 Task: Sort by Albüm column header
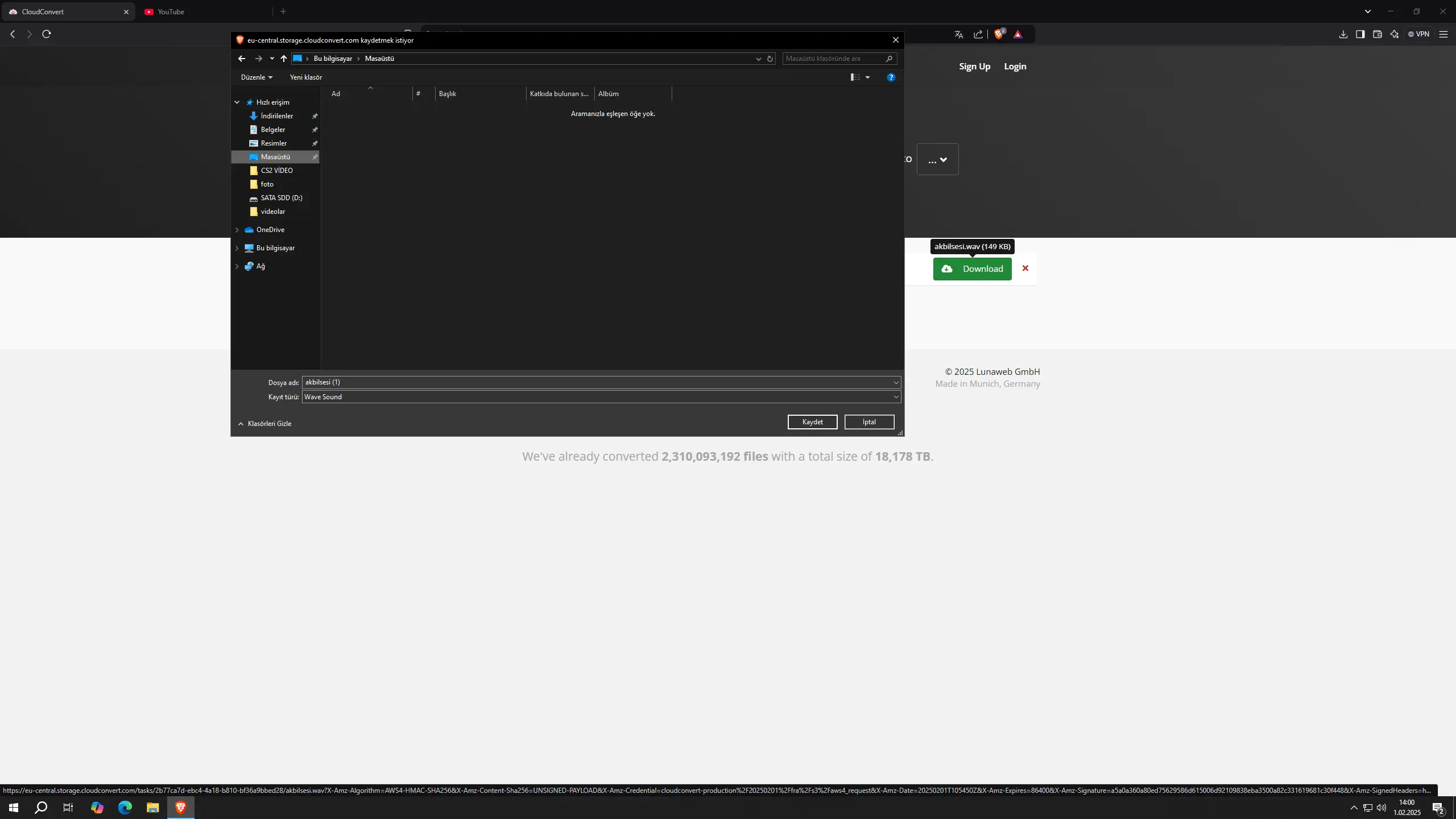633,94
